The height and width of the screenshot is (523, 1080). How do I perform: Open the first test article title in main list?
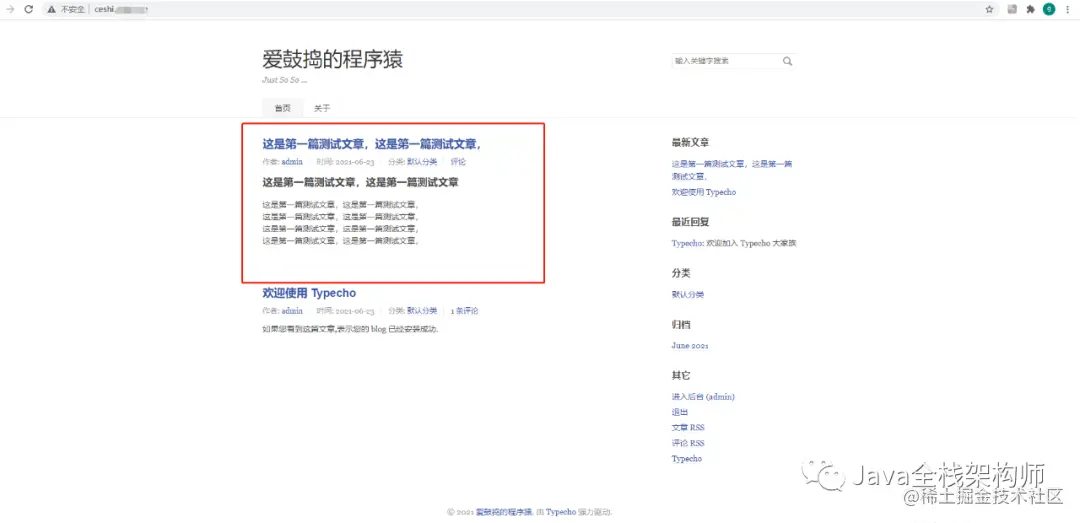point(371,144)
